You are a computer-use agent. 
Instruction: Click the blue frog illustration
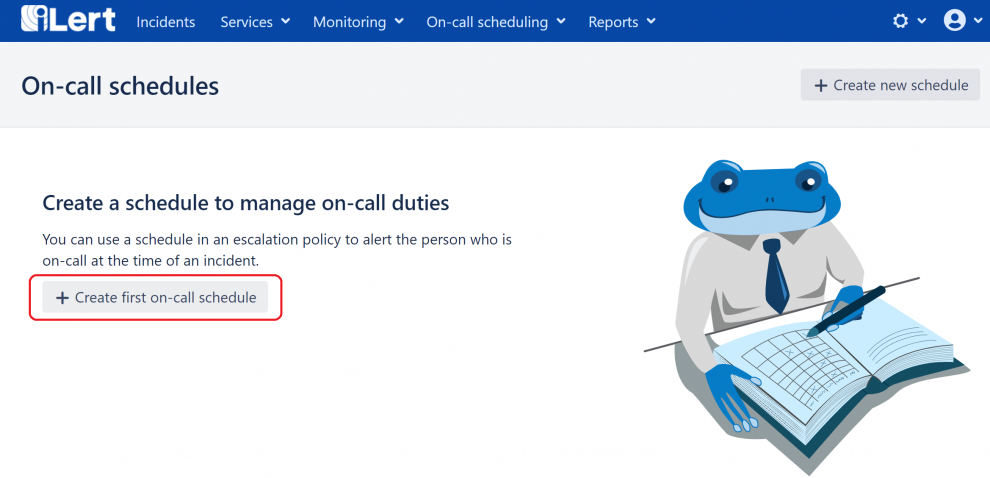pyautogui.click(x=804, y=313)
